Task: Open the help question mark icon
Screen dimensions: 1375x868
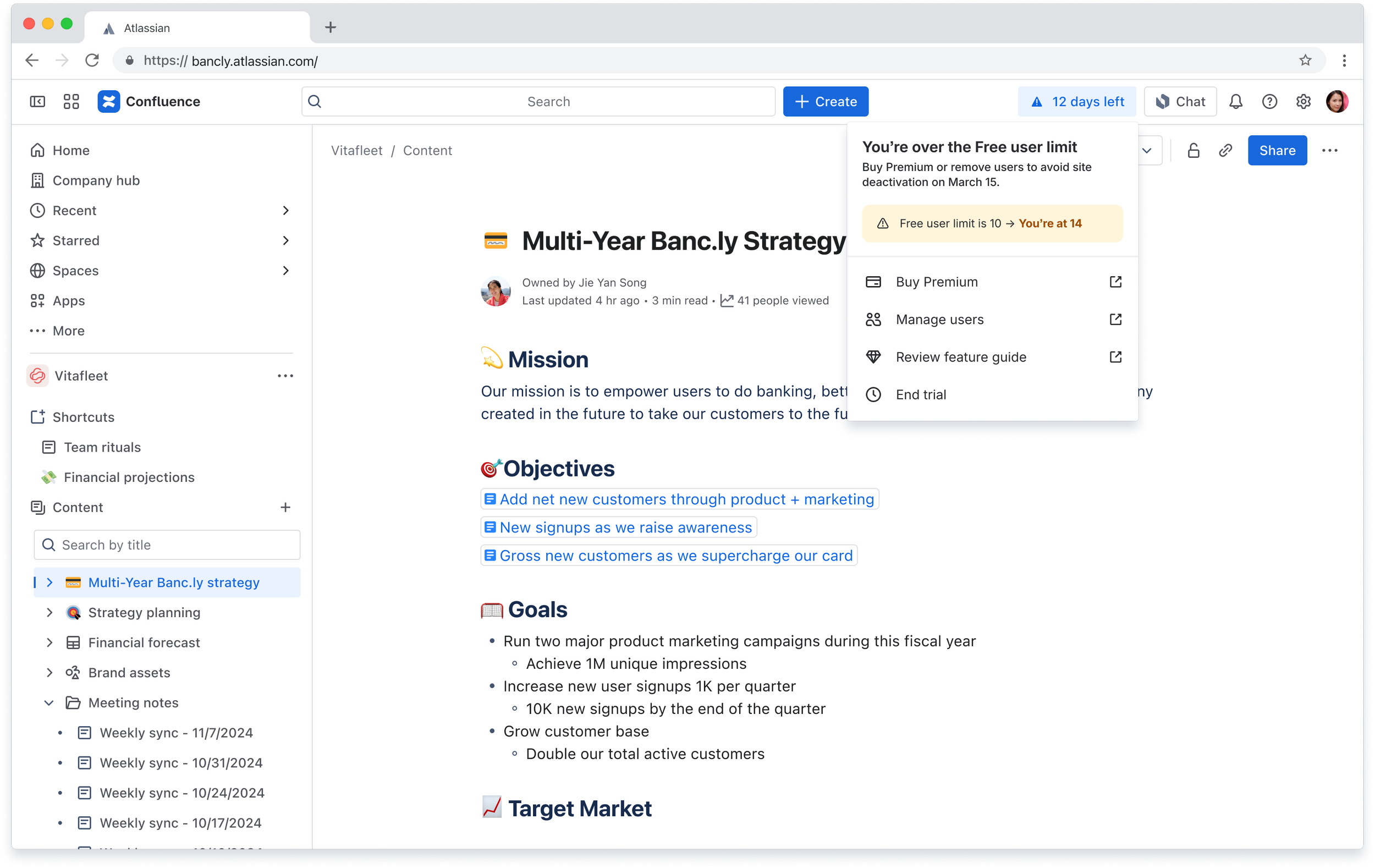Action: point(1269,102)
